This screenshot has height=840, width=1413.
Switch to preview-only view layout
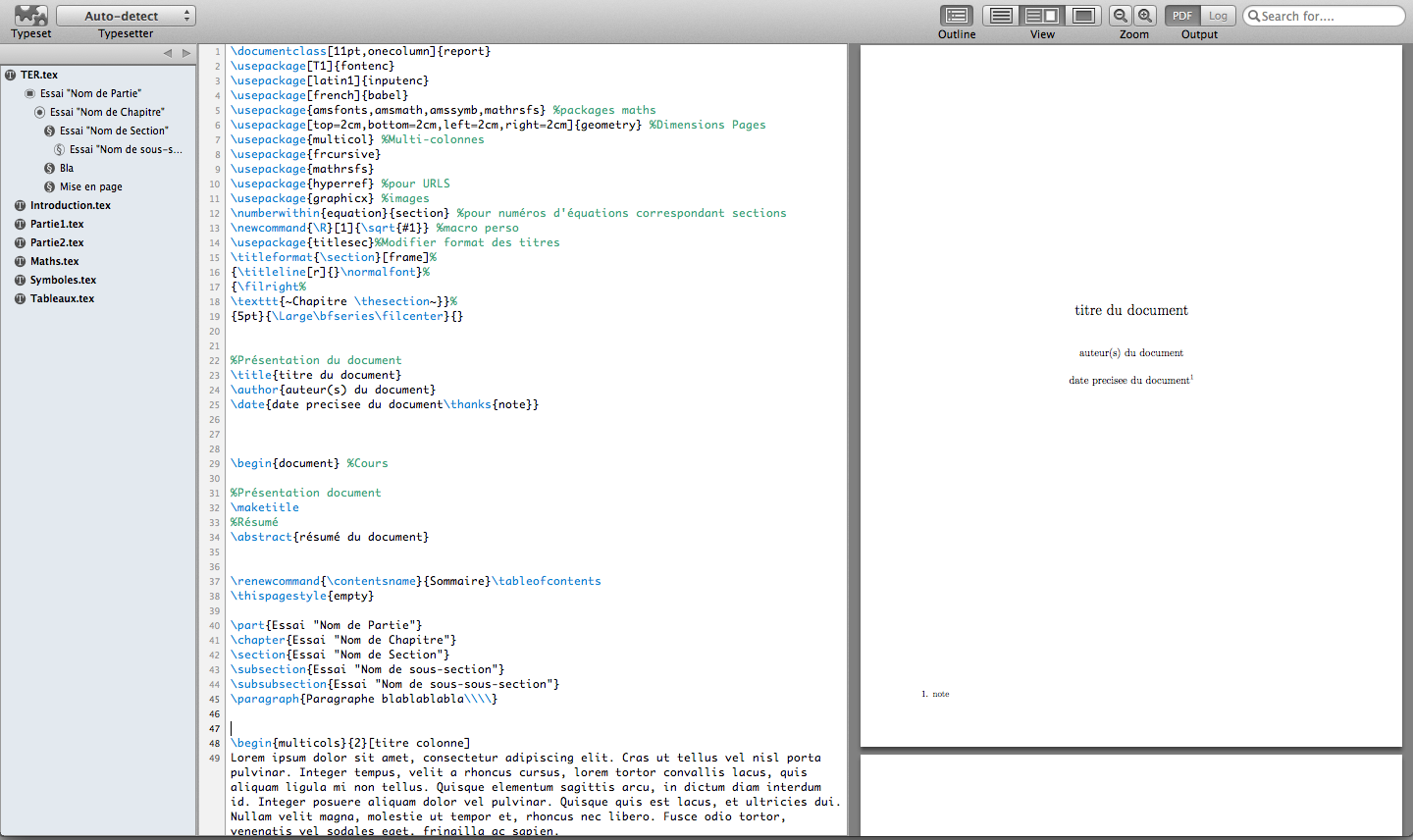[1083, 16]
